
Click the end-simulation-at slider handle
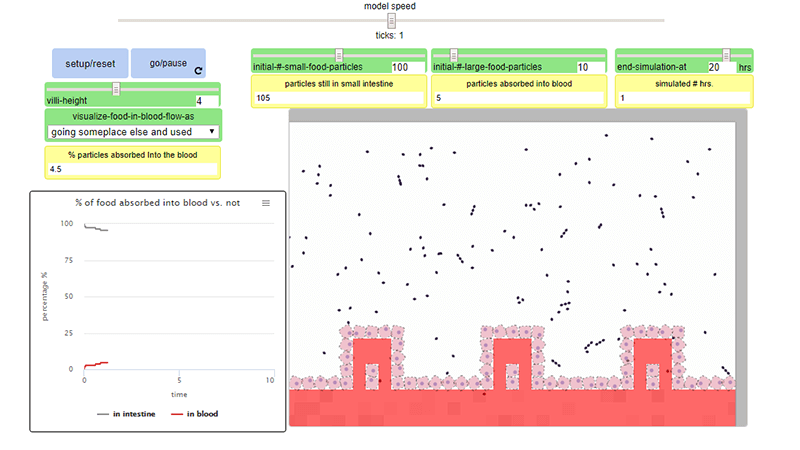coord(726,54)
